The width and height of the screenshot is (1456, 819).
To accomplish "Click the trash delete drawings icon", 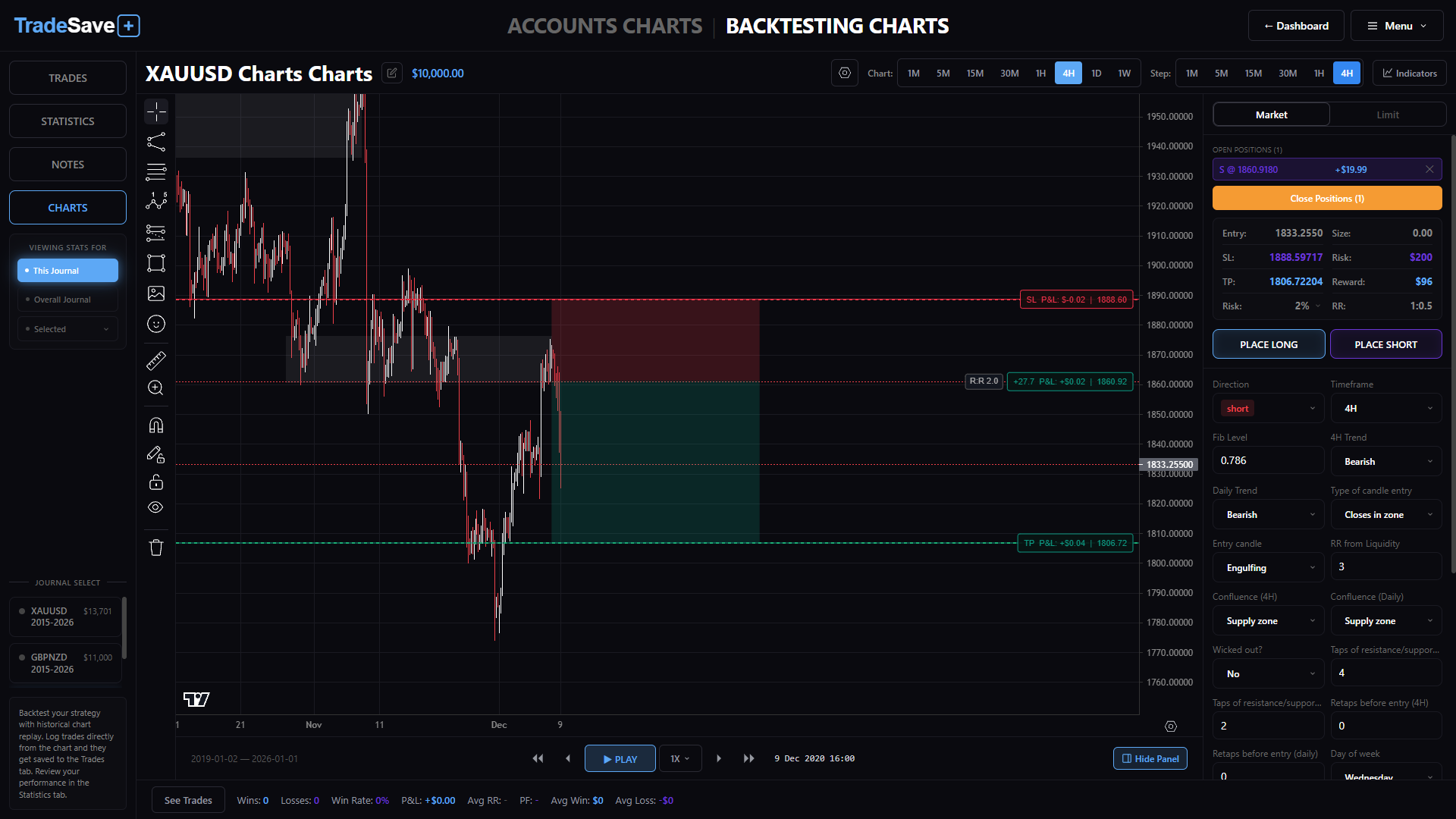I will 156,548.
